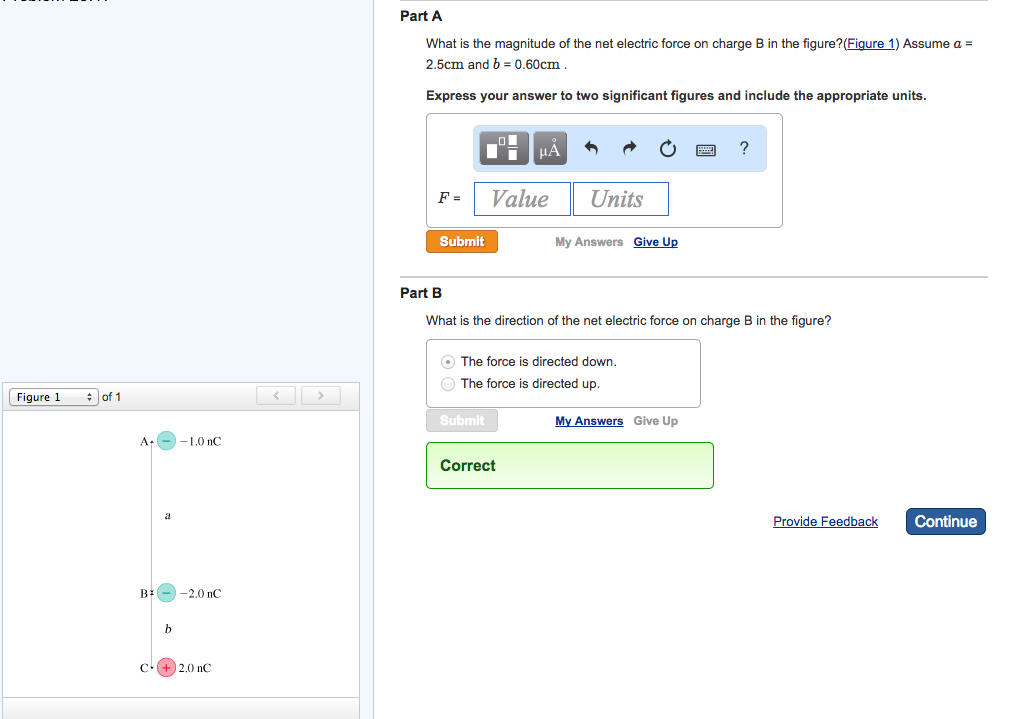Open the µÅ symbols and units menu

(549, 149)
